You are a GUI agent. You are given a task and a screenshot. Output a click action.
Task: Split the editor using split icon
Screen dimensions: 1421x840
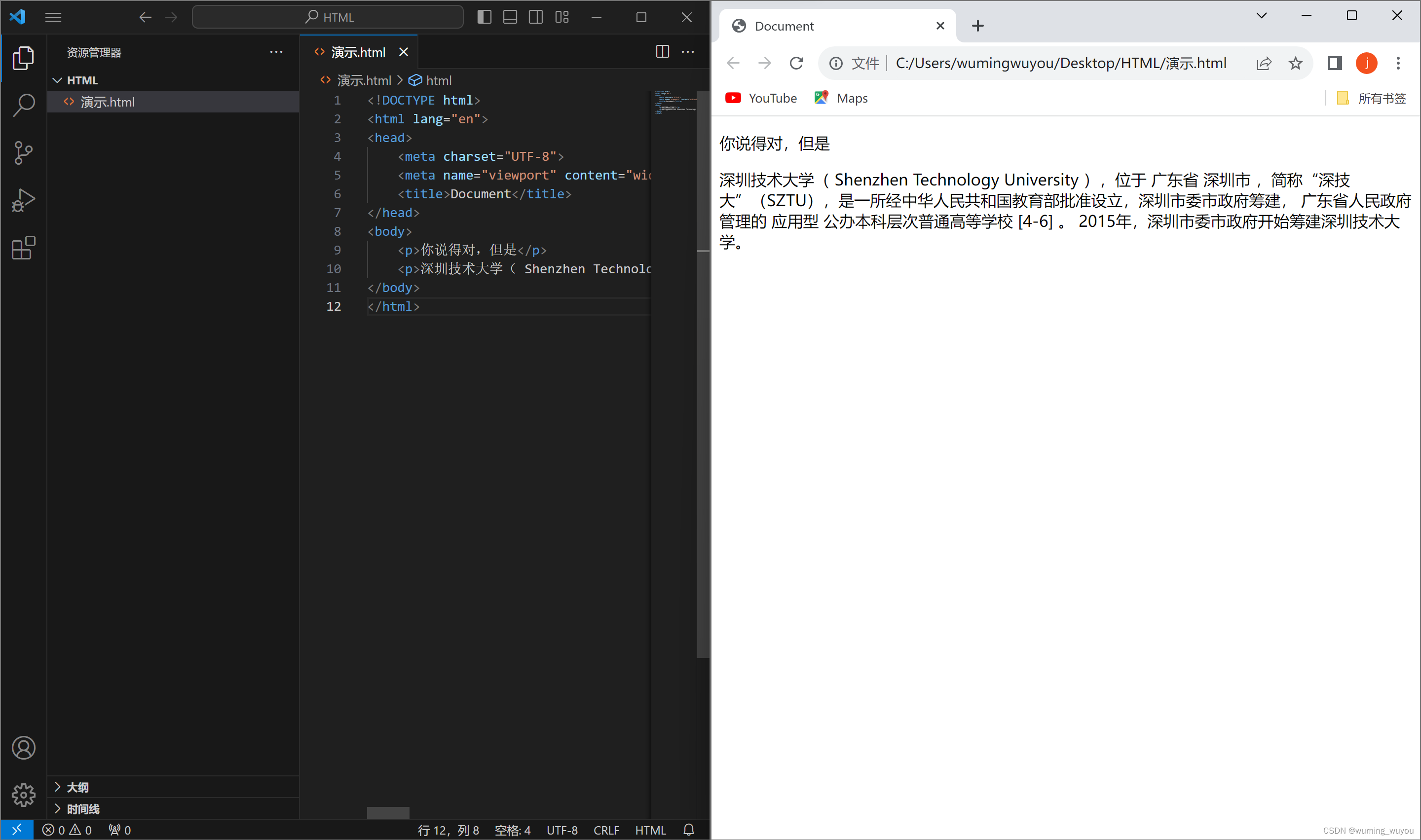662,51
